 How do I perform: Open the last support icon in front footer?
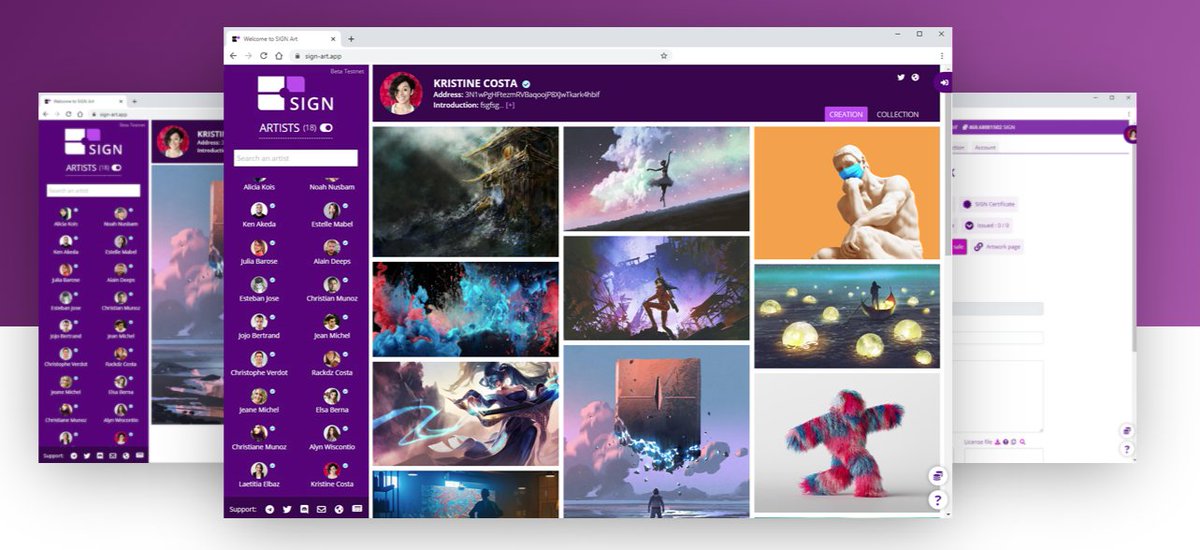coord(357,509)
